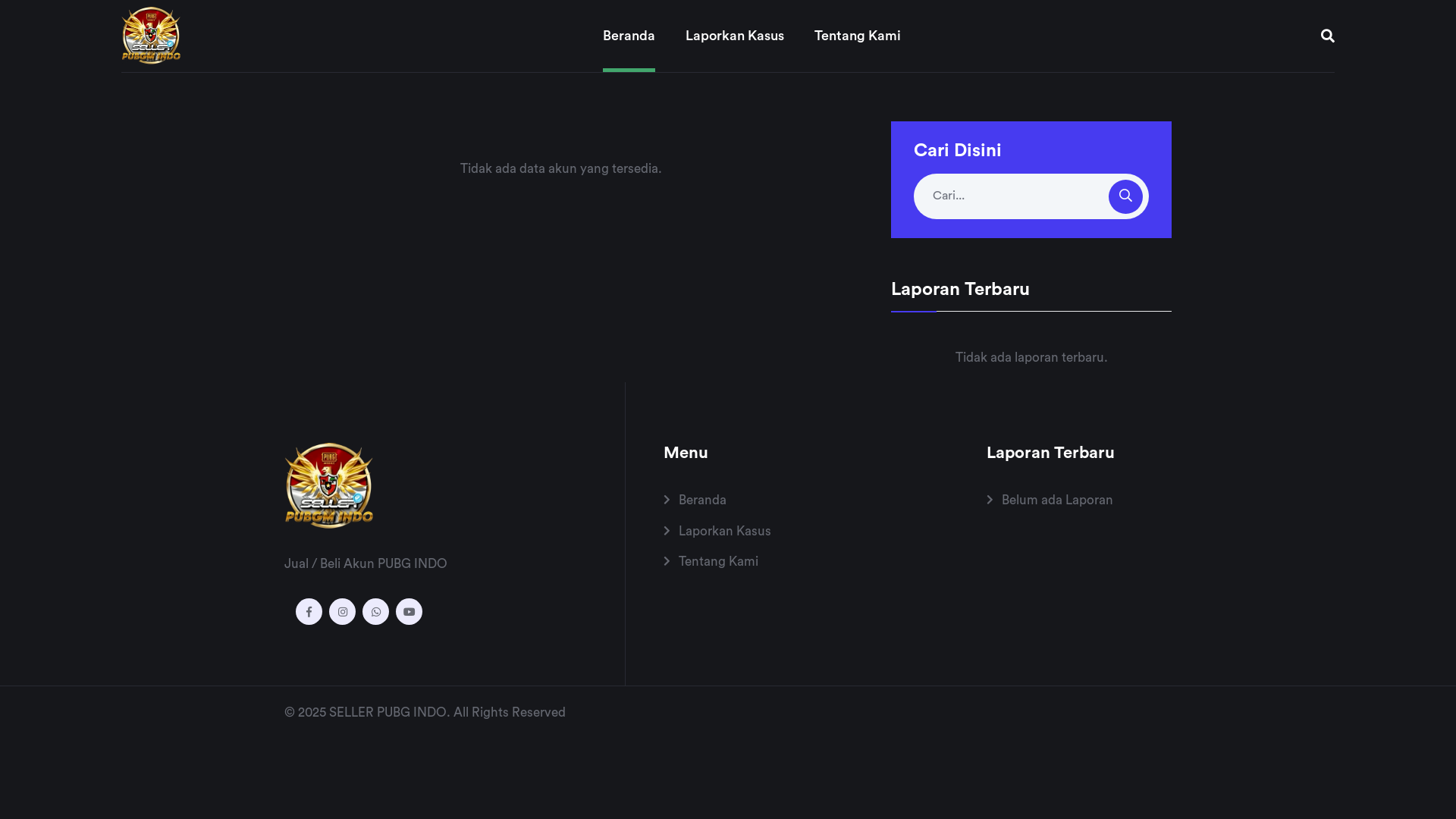Click the footer 'Menu' heading
This screenshot has height=819, width=1456.
(686, 453)
